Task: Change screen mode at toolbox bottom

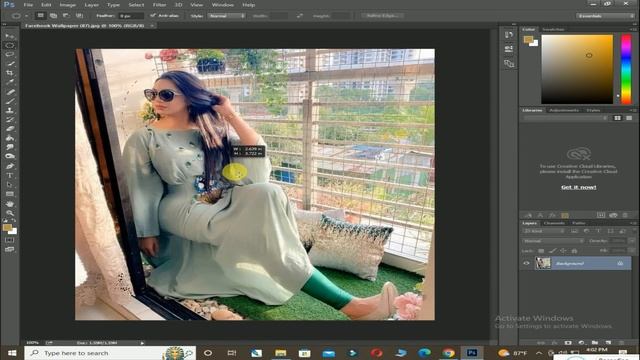Action: coord(10,249)
